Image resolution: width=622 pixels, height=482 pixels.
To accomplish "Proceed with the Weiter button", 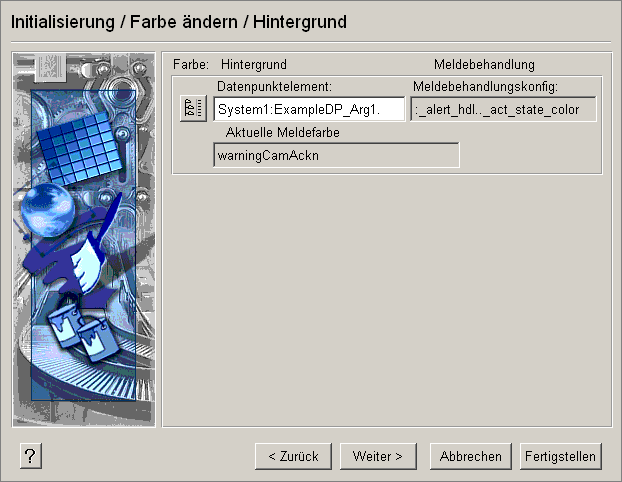I will coord(378,456).
